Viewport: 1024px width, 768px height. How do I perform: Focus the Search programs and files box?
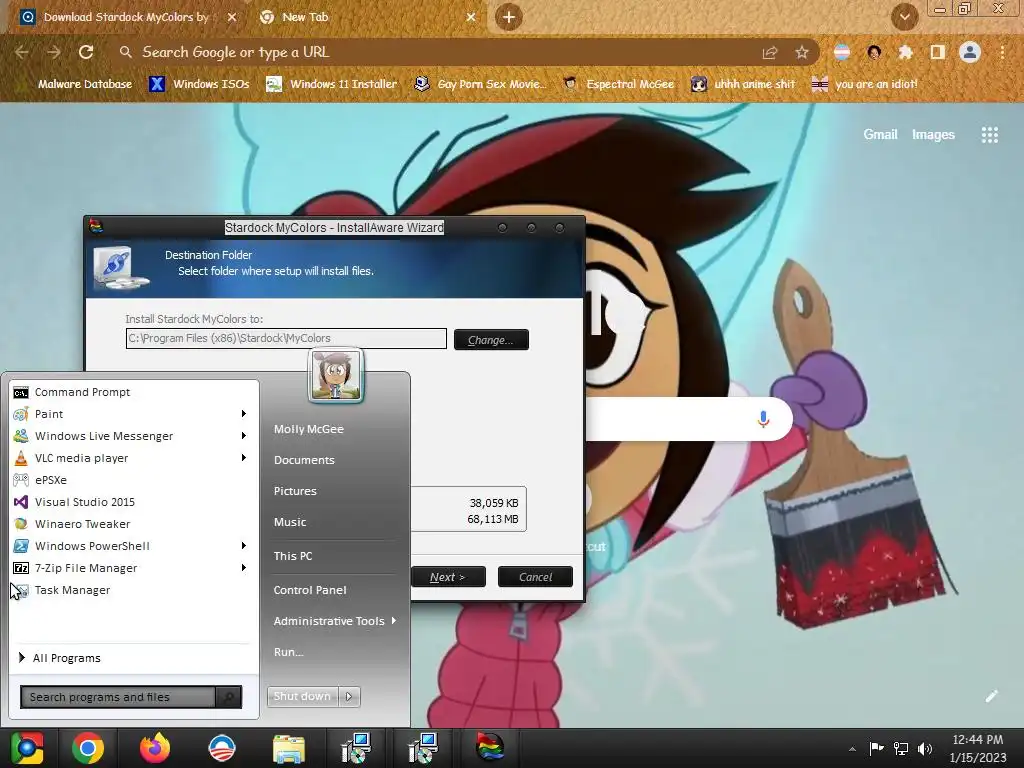click(118, 697)
